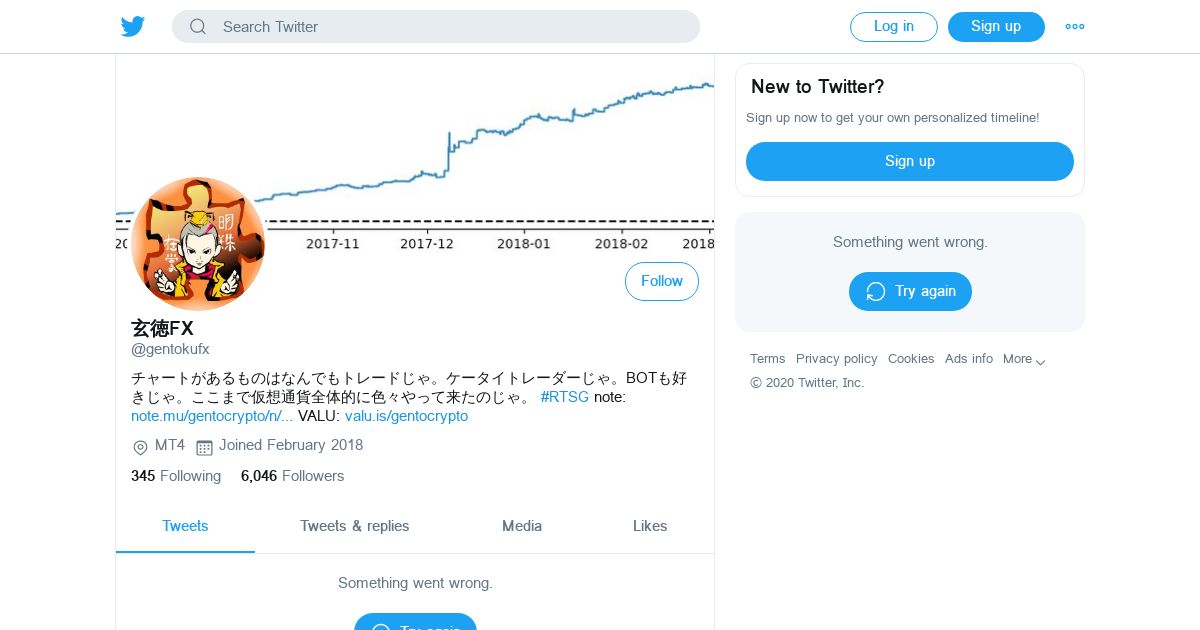The width and height of the screenshot is (1200, 630).
Task: Click Sign up in New to Twitter panel
Action: tap(910, 161)
